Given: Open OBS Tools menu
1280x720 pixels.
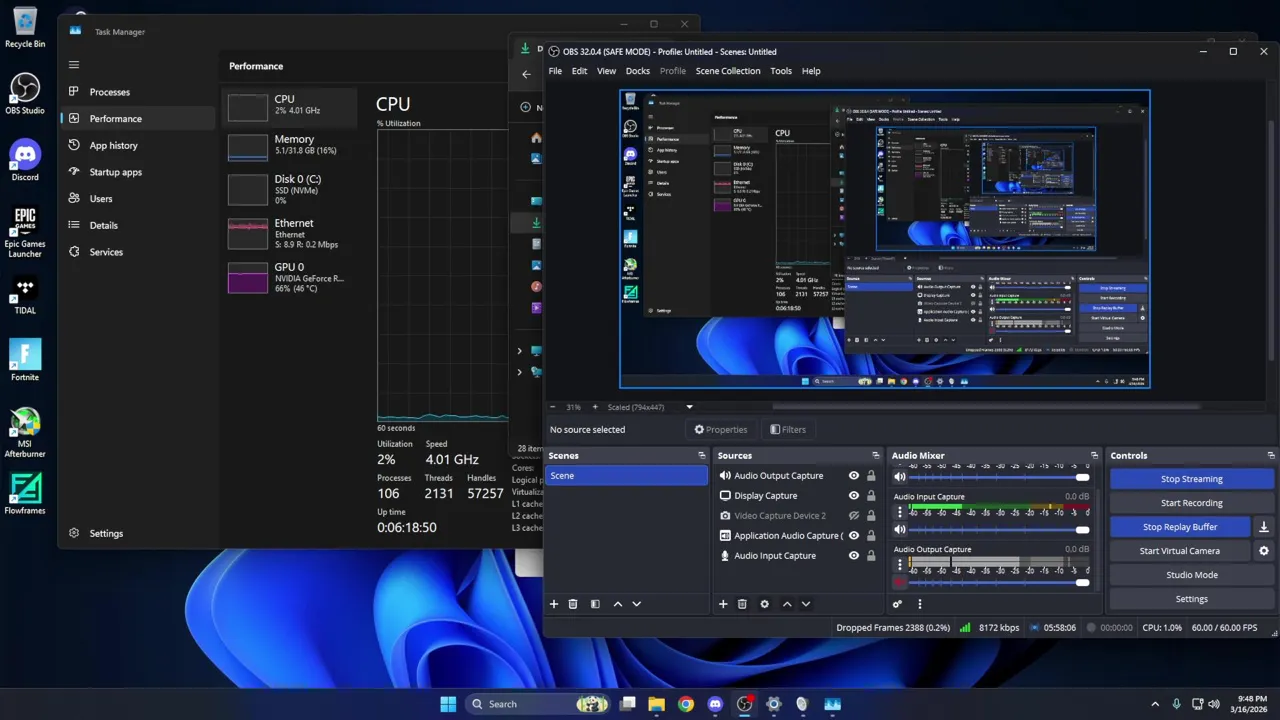Looking at the screenshot, I should 781,71.
